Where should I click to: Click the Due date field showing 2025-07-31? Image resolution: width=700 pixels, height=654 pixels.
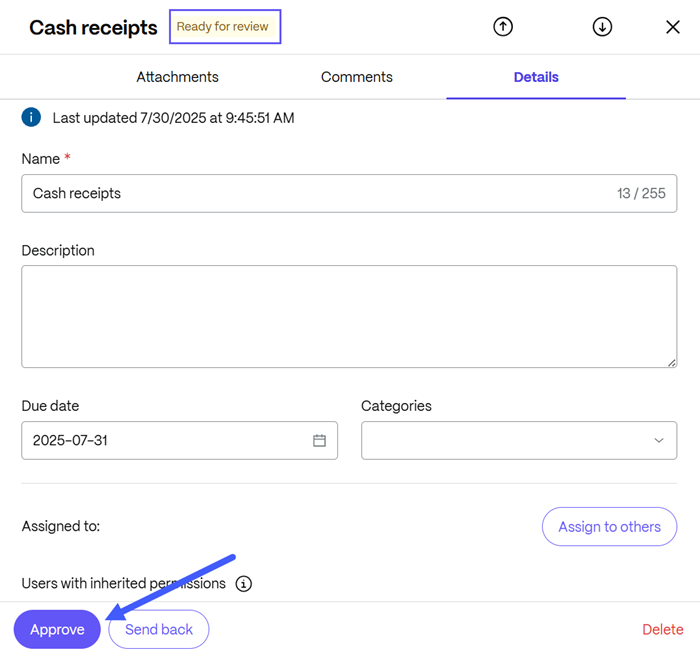click(x=179, y=441)
